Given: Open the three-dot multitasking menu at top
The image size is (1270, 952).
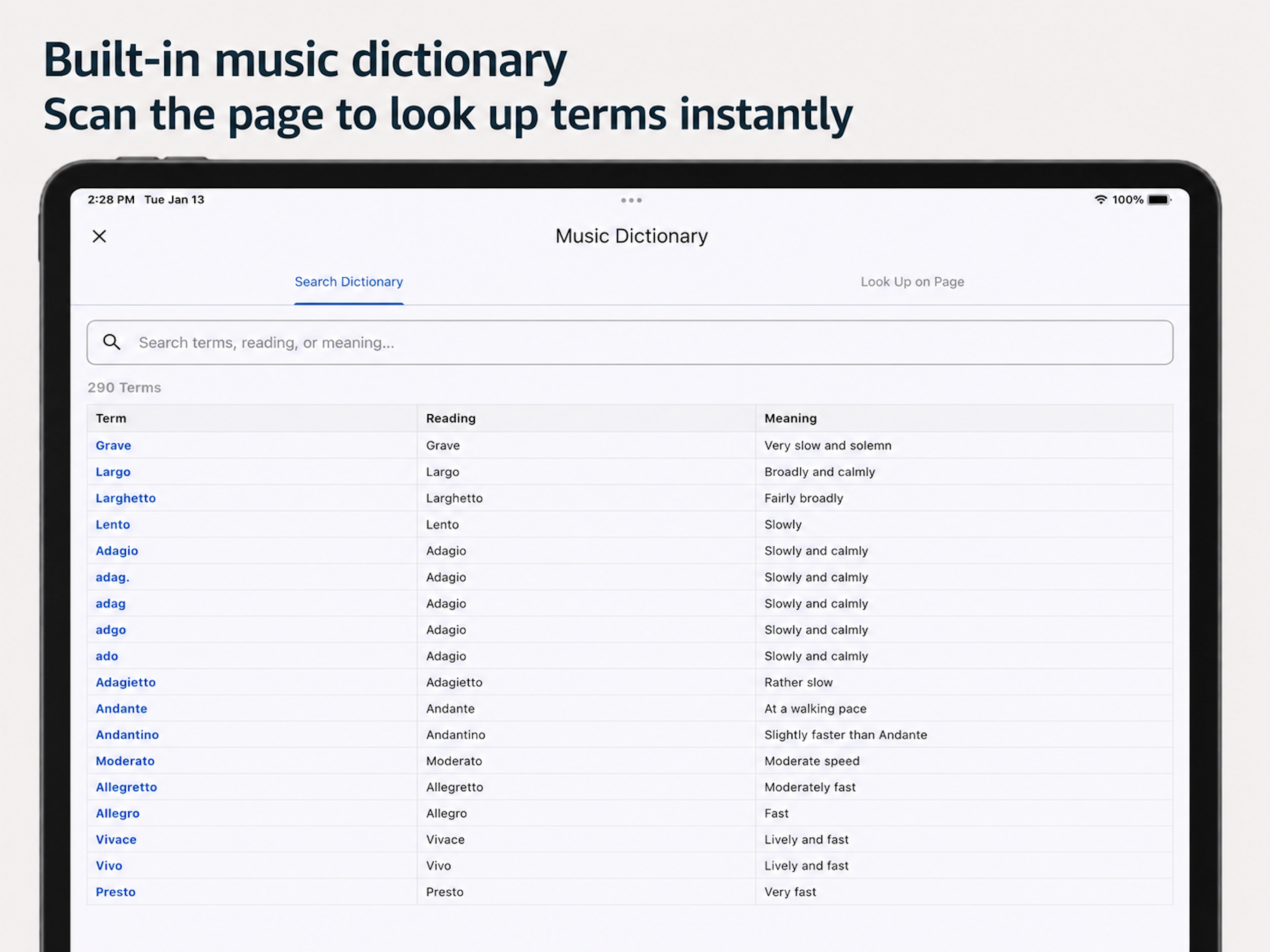Looking at the screenshot, I should coord(631,200).
